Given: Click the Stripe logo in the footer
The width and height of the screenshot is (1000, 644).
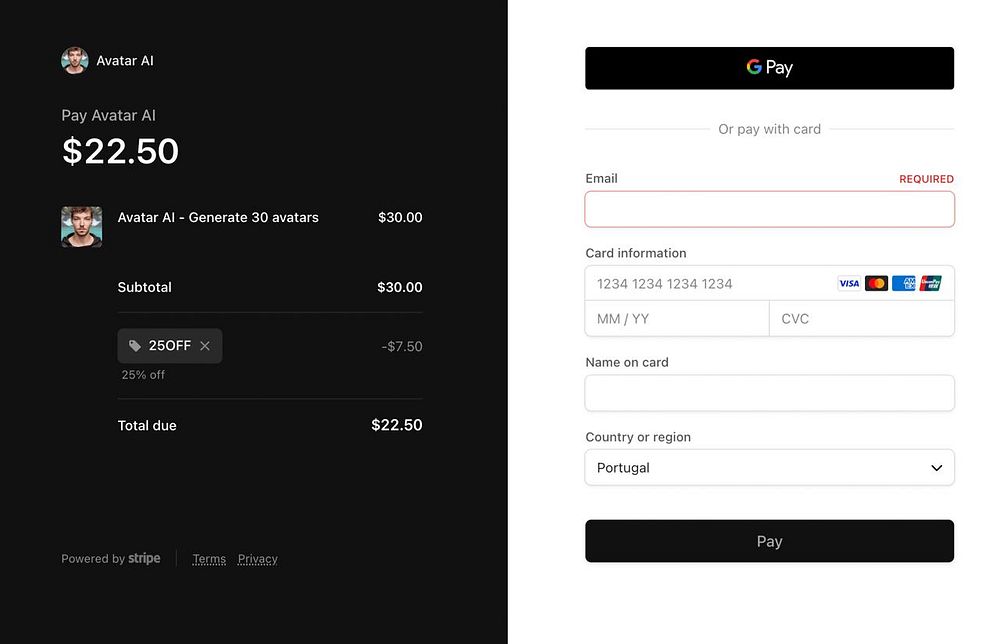Looking at the screenshot, I should click(x=144, y=559).
